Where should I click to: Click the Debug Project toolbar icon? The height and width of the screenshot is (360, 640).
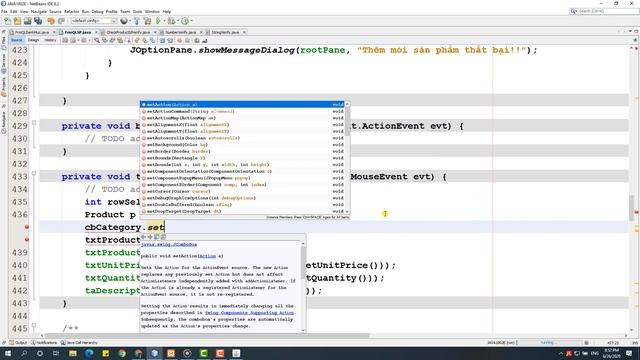pyautogui.click(x=171, y=21)
